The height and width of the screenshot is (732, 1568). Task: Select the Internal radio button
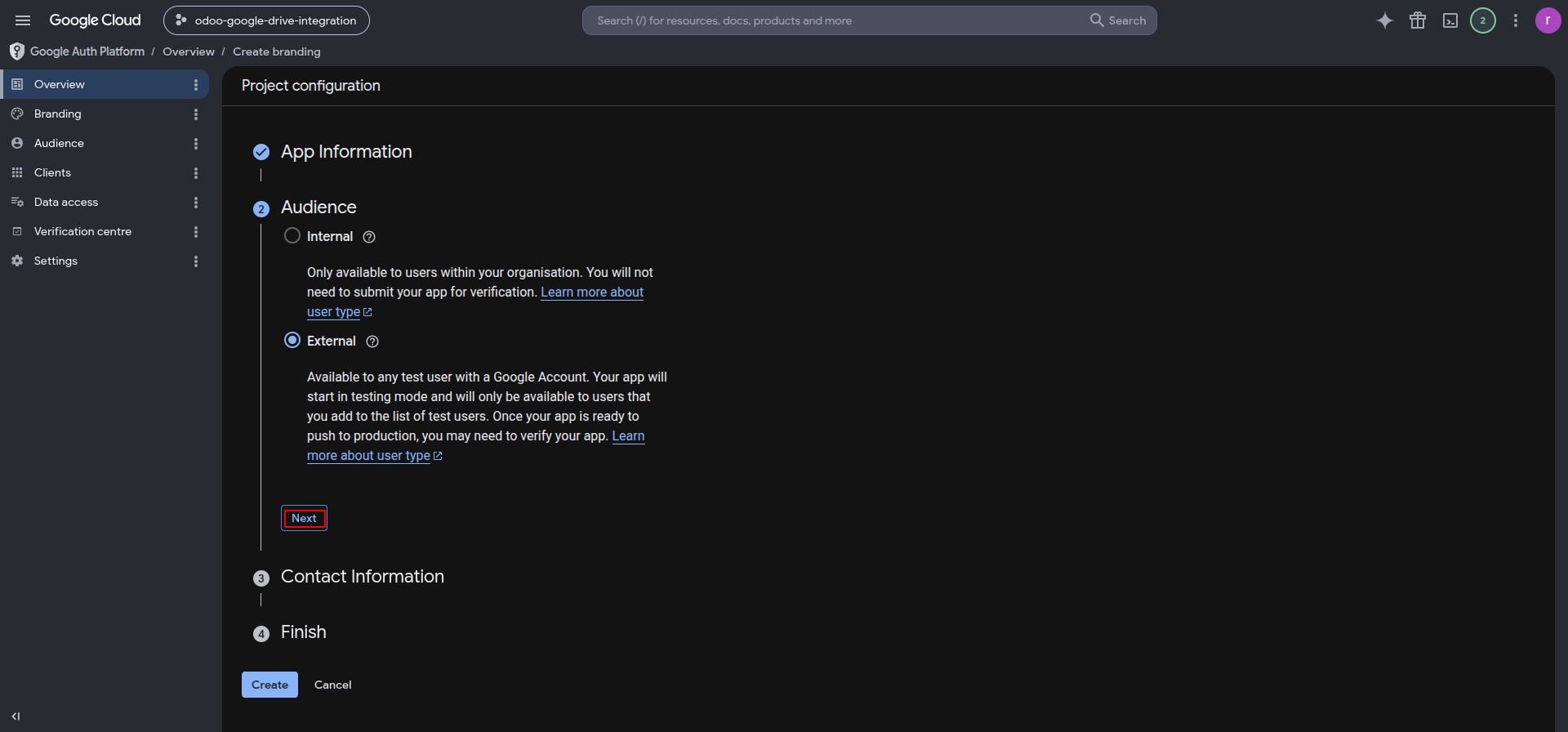pyautogui.click(x=292, y=235)
